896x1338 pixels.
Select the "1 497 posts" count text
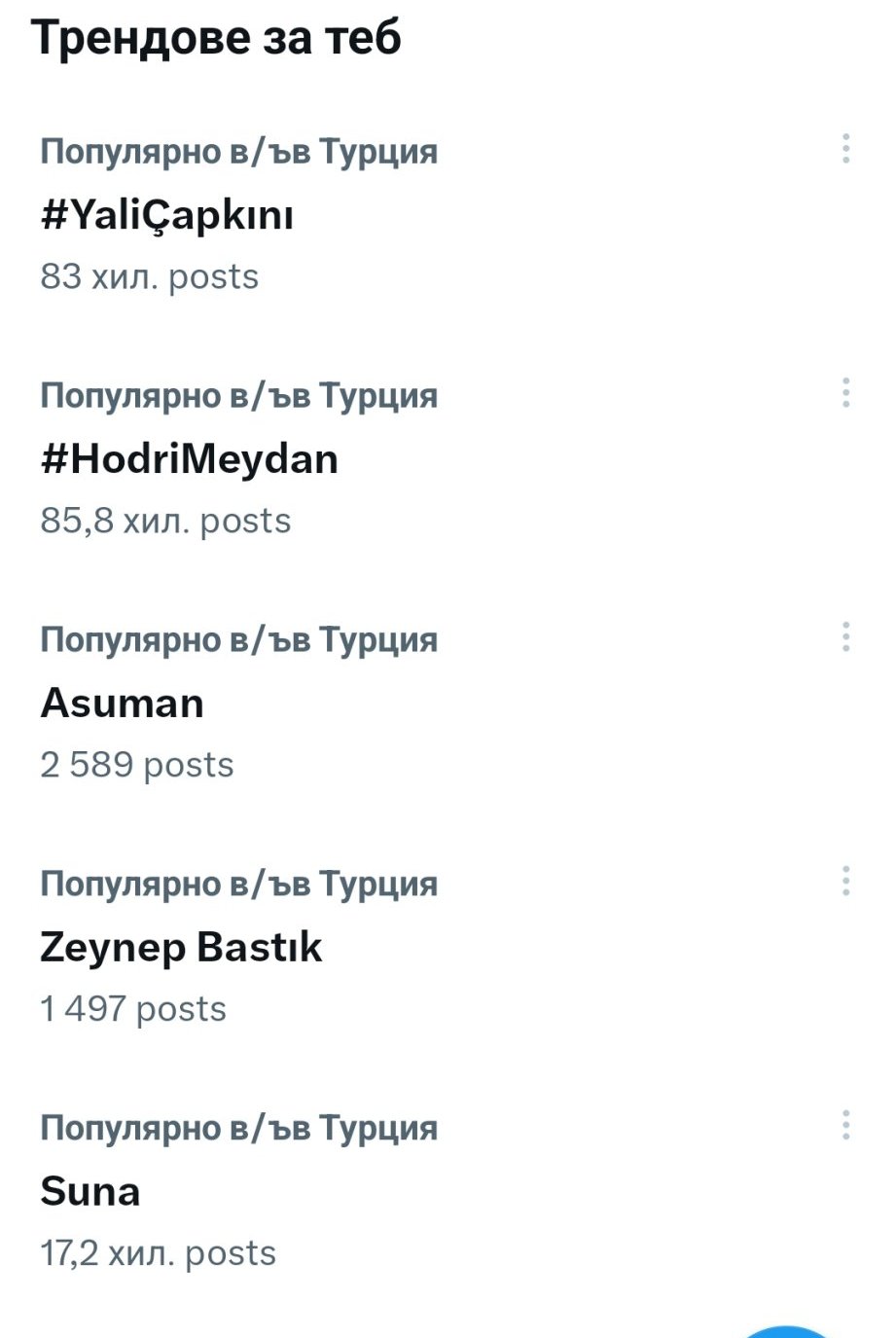point(133,1010)
